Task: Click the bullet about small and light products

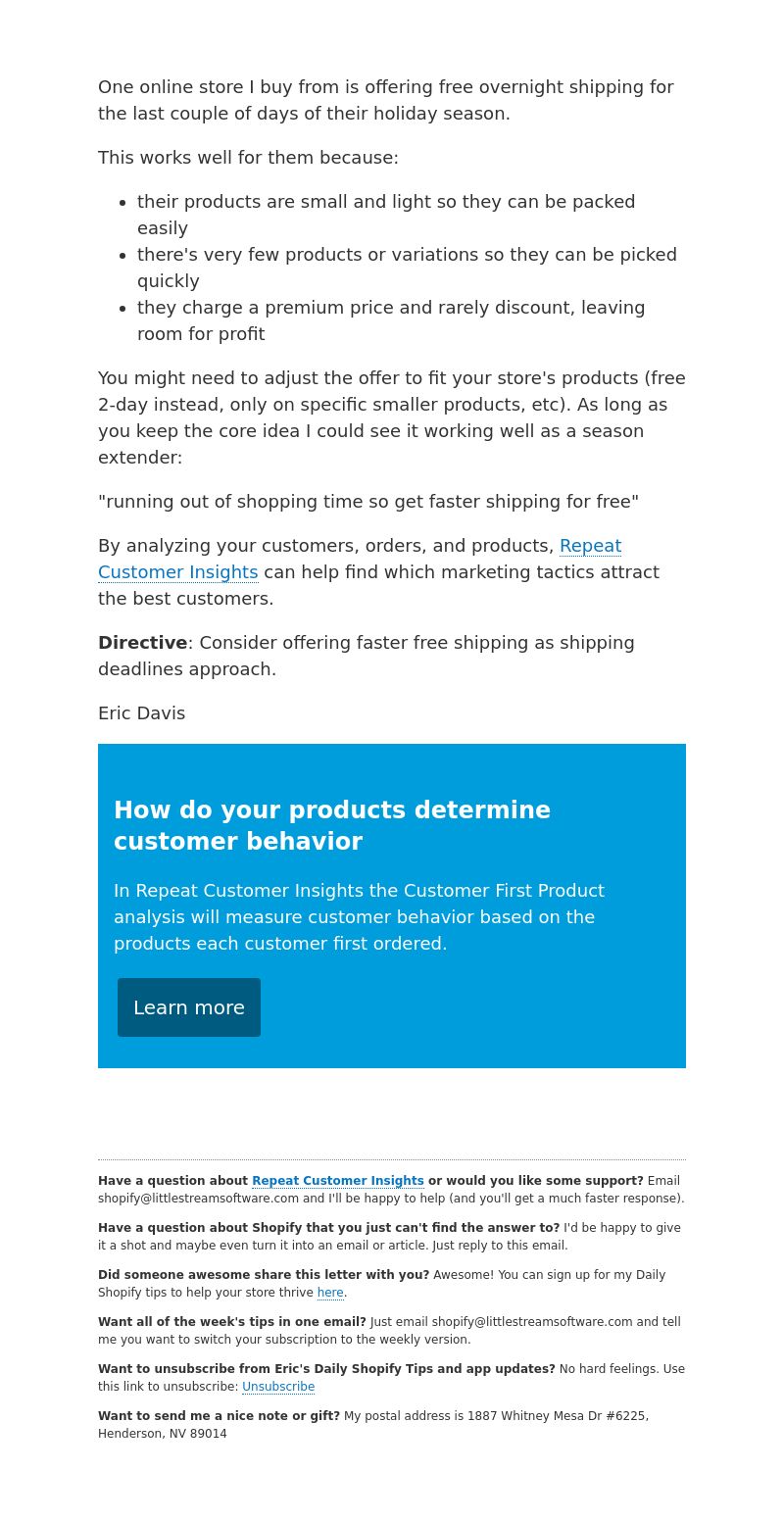Action: [x=386, y=215]
